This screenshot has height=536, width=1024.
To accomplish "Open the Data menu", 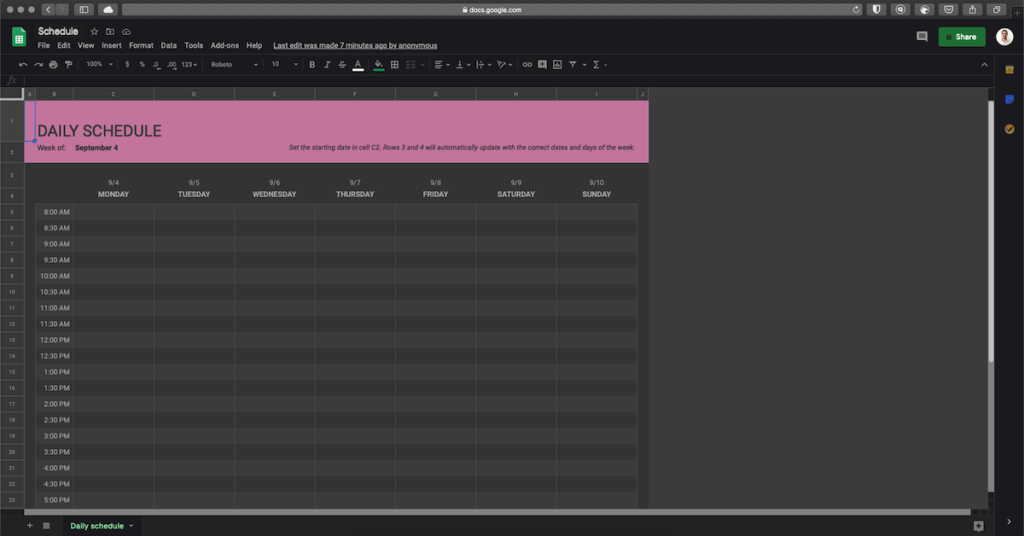I will (x=168, y=46).
